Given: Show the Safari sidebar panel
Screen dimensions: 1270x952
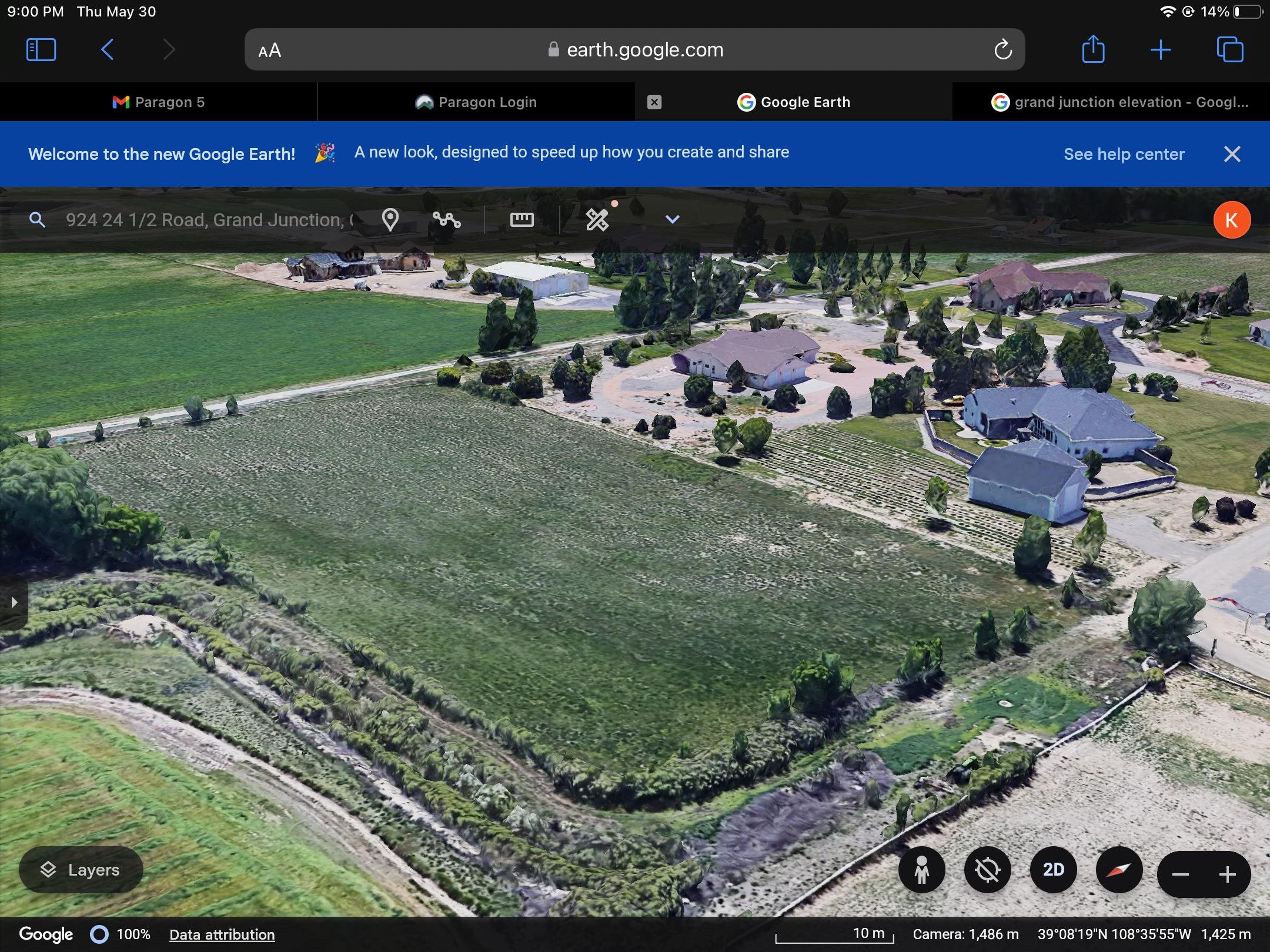Looking at the screenshot, I should tap(41, 49).
